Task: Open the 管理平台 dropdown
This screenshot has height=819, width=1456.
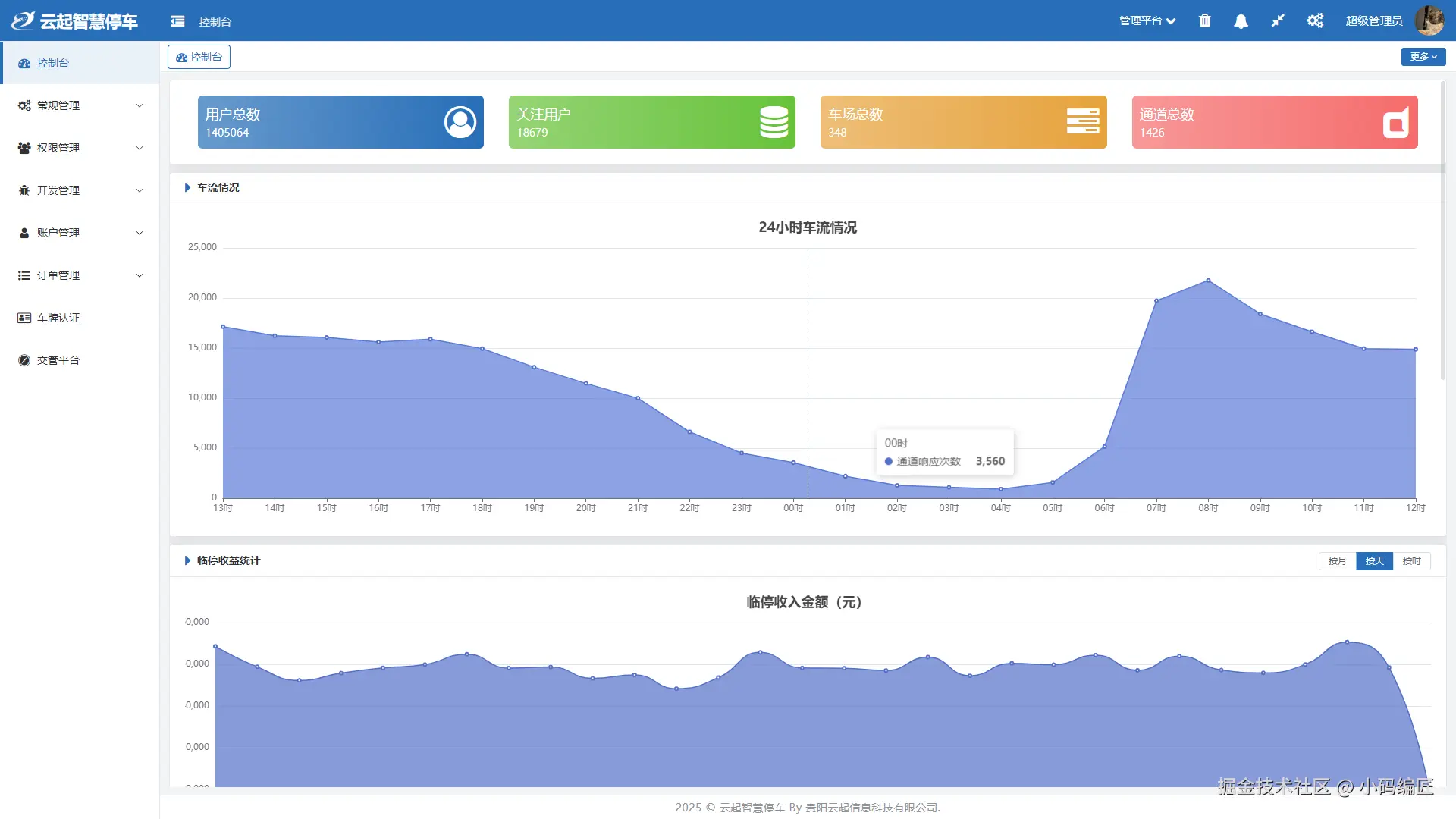Action: point(1147,21)
